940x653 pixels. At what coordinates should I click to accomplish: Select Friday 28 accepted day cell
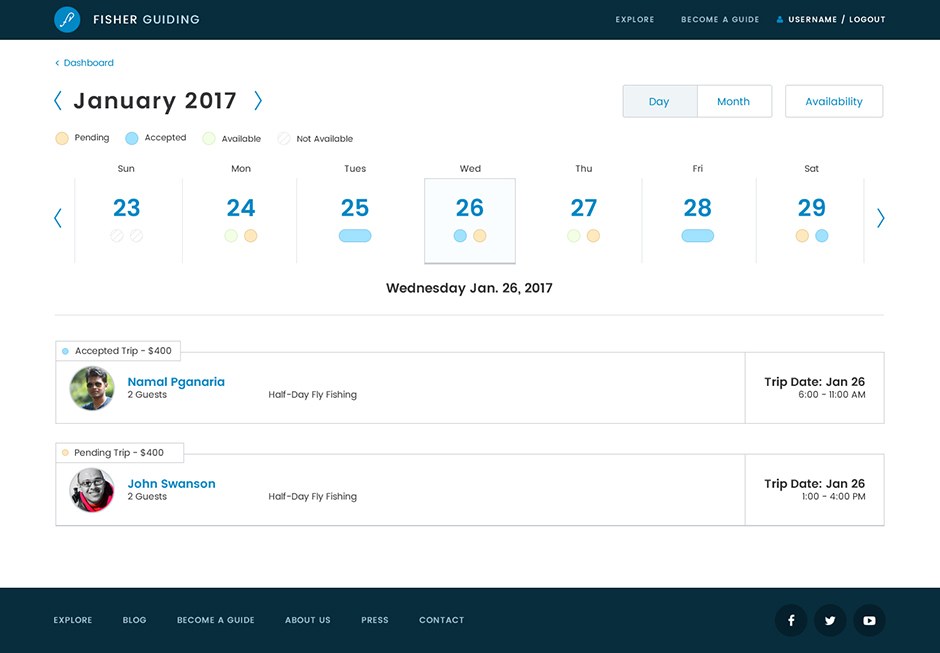point(698,220)
